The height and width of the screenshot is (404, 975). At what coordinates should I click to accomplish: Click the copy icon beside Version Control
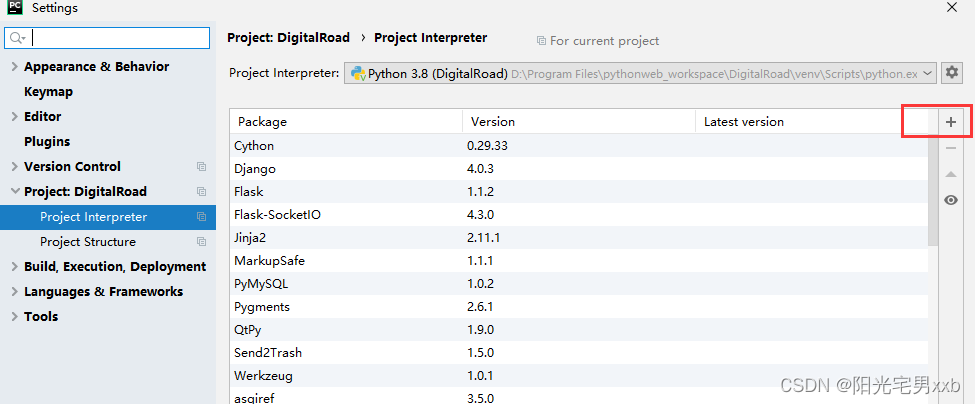pos(201,167)
